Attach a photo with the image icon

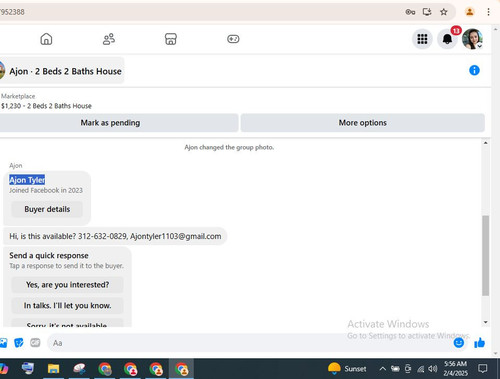pos(3,343)
